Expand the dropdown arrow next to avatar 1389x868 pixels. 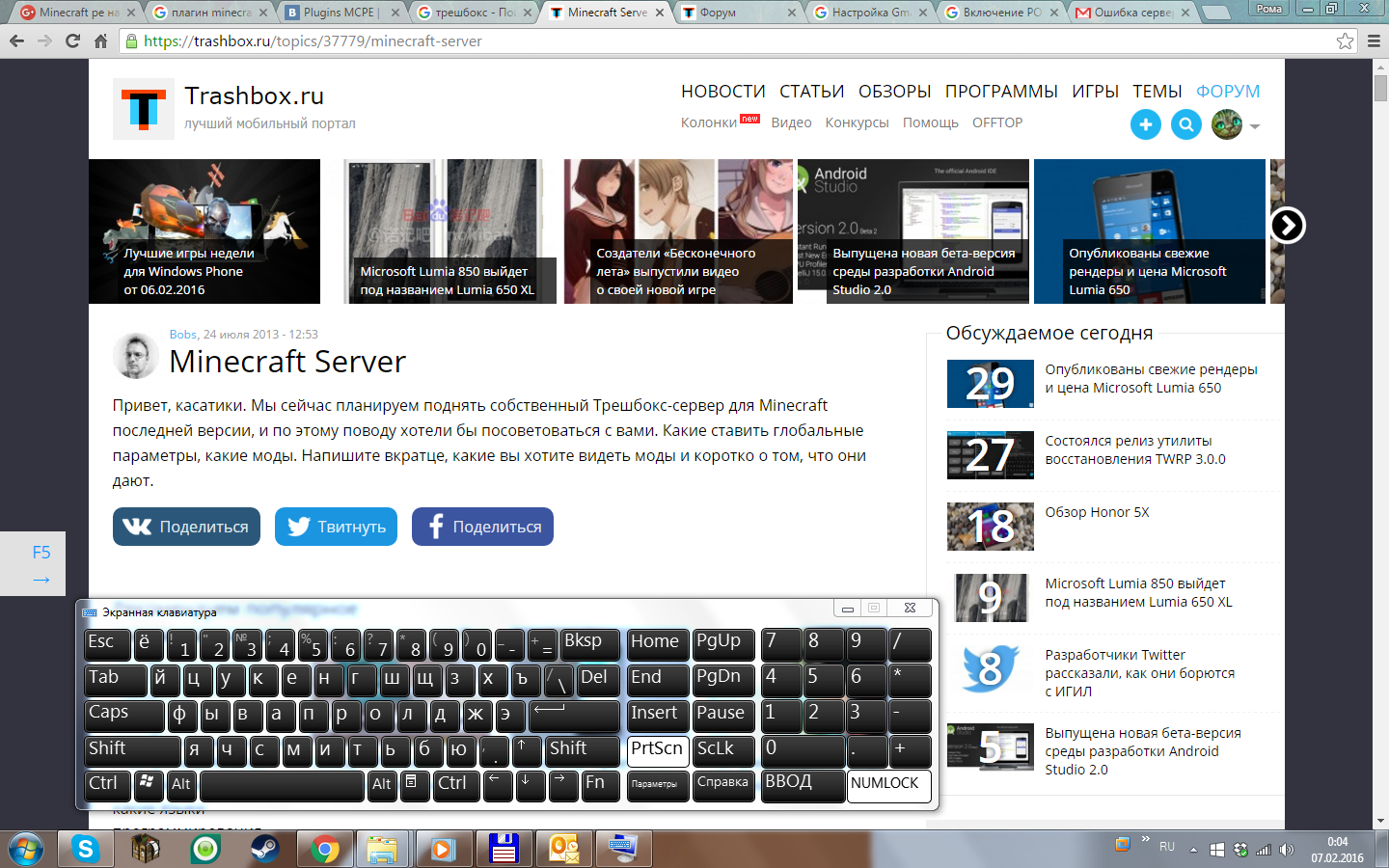tap(1255, 126)
